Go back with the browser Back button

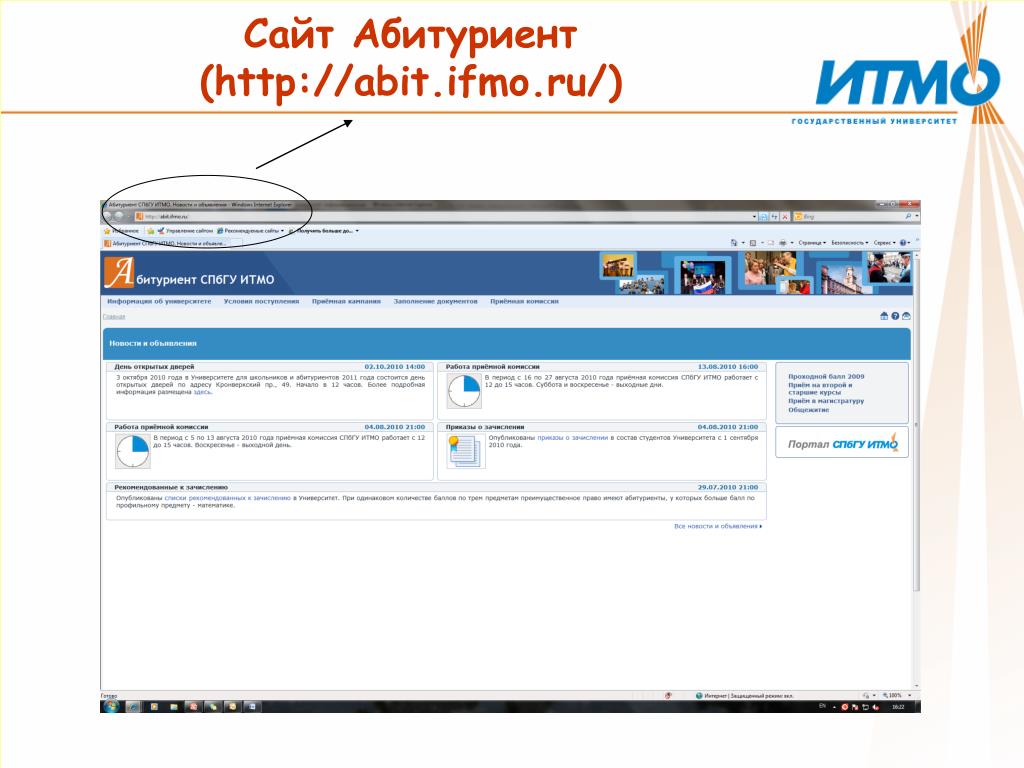(x=108, y=216)
